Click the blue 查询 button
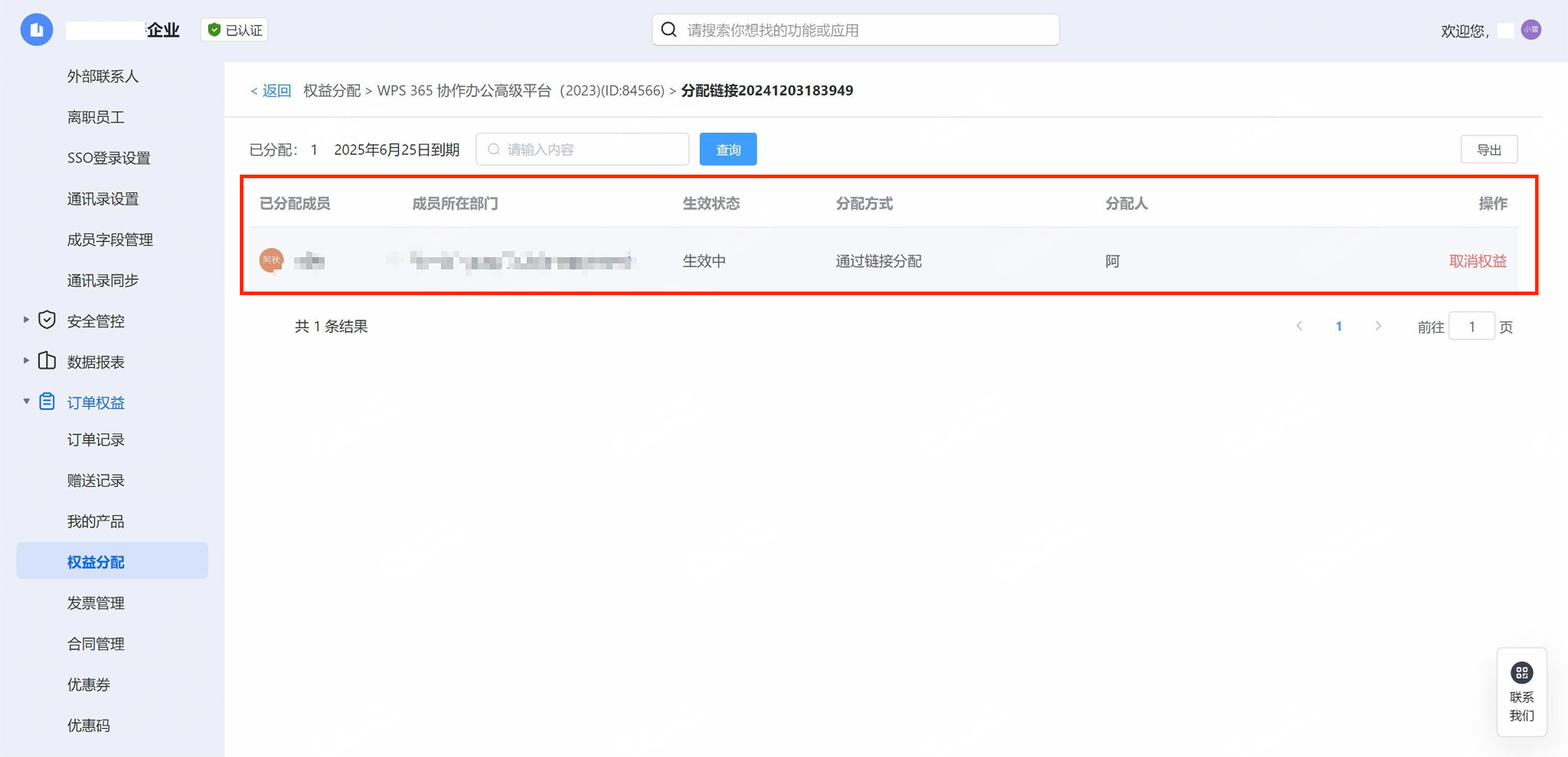1568x757 pixels. pyautogui.click(x=727, y=149)
